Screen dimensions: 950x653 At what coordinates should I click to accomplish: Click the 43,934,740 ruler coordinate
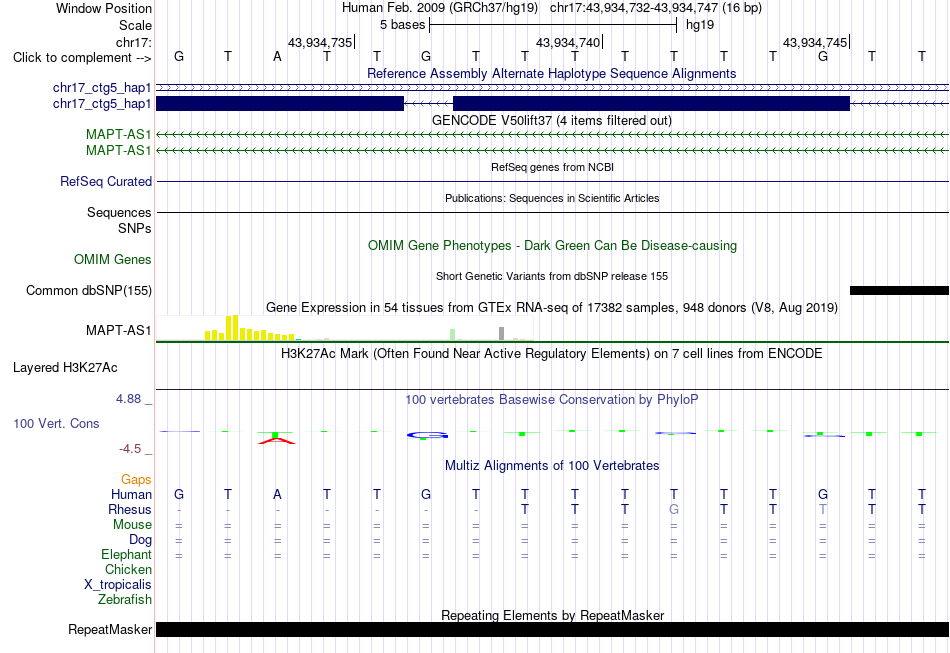tap(568, 42)
